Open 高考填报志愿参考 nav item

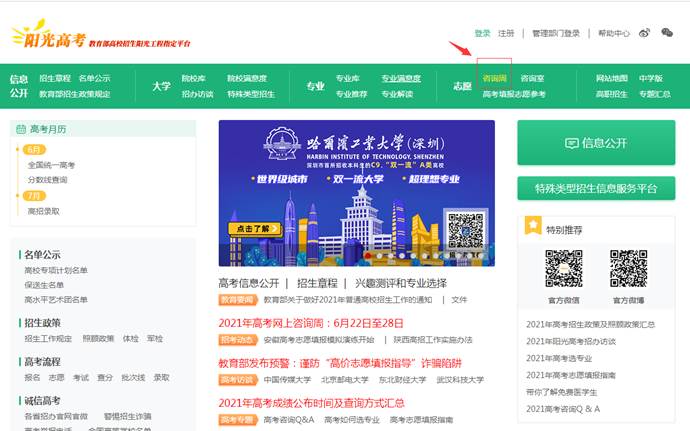pos(514,94)
